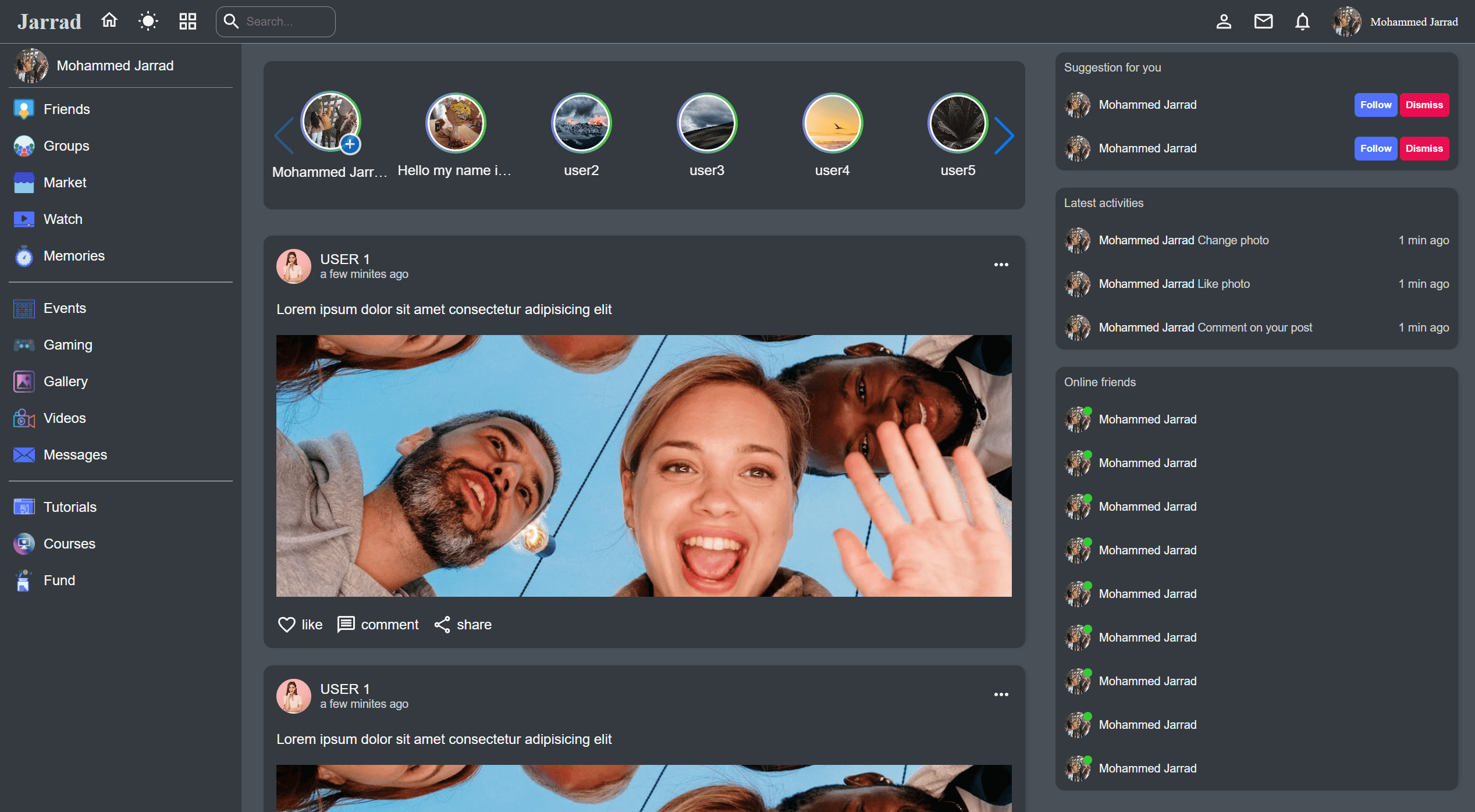Click the home icon in the navbar
This screenshot has height=812, width=1475.
109,22
